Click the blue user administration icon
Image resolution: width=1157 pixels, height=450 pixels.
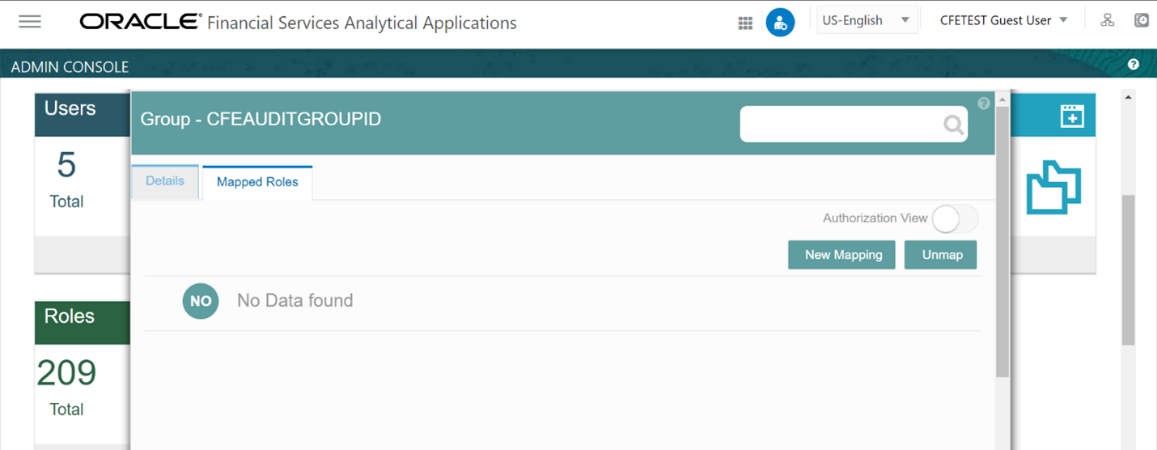coord(780,22)
